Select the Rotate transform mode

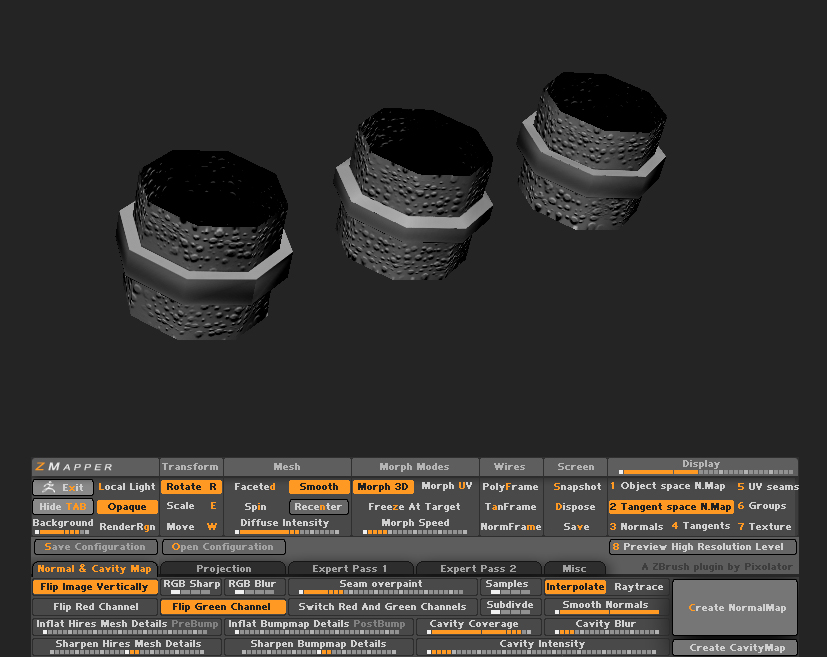pos(189,487)
